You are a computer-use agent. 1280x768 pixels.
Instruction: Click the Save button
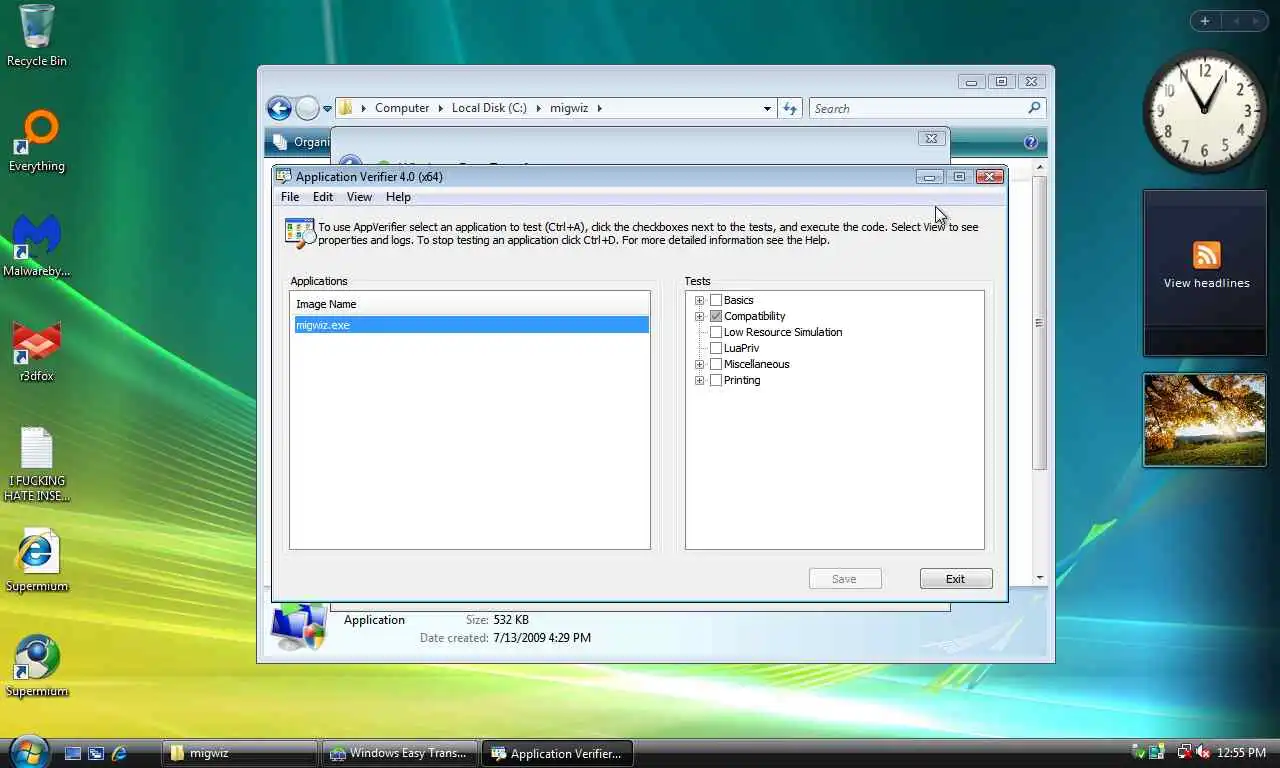pos(845,579)
